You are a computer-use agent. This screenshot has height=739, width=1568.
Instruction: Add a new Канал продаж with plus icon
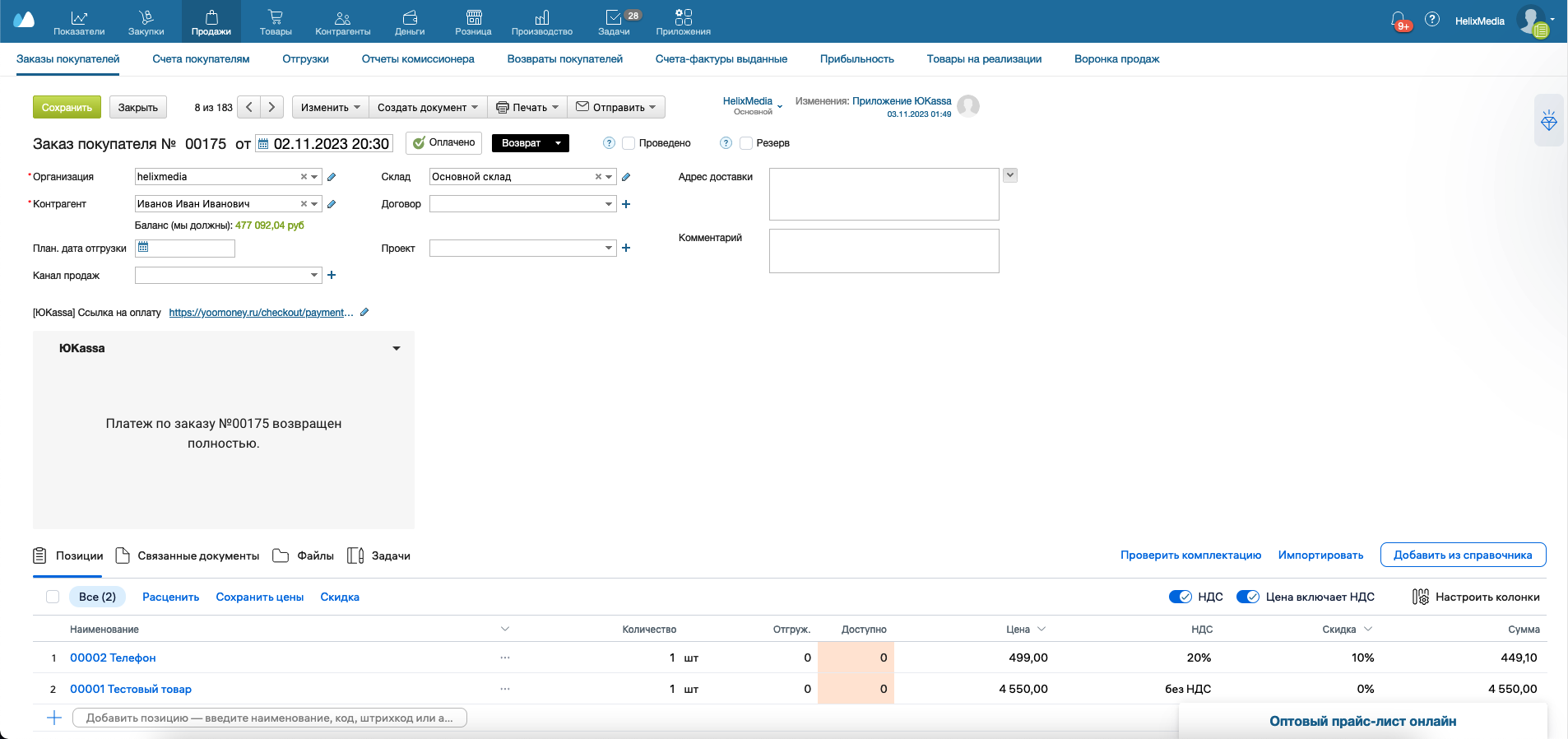point(332,275)
